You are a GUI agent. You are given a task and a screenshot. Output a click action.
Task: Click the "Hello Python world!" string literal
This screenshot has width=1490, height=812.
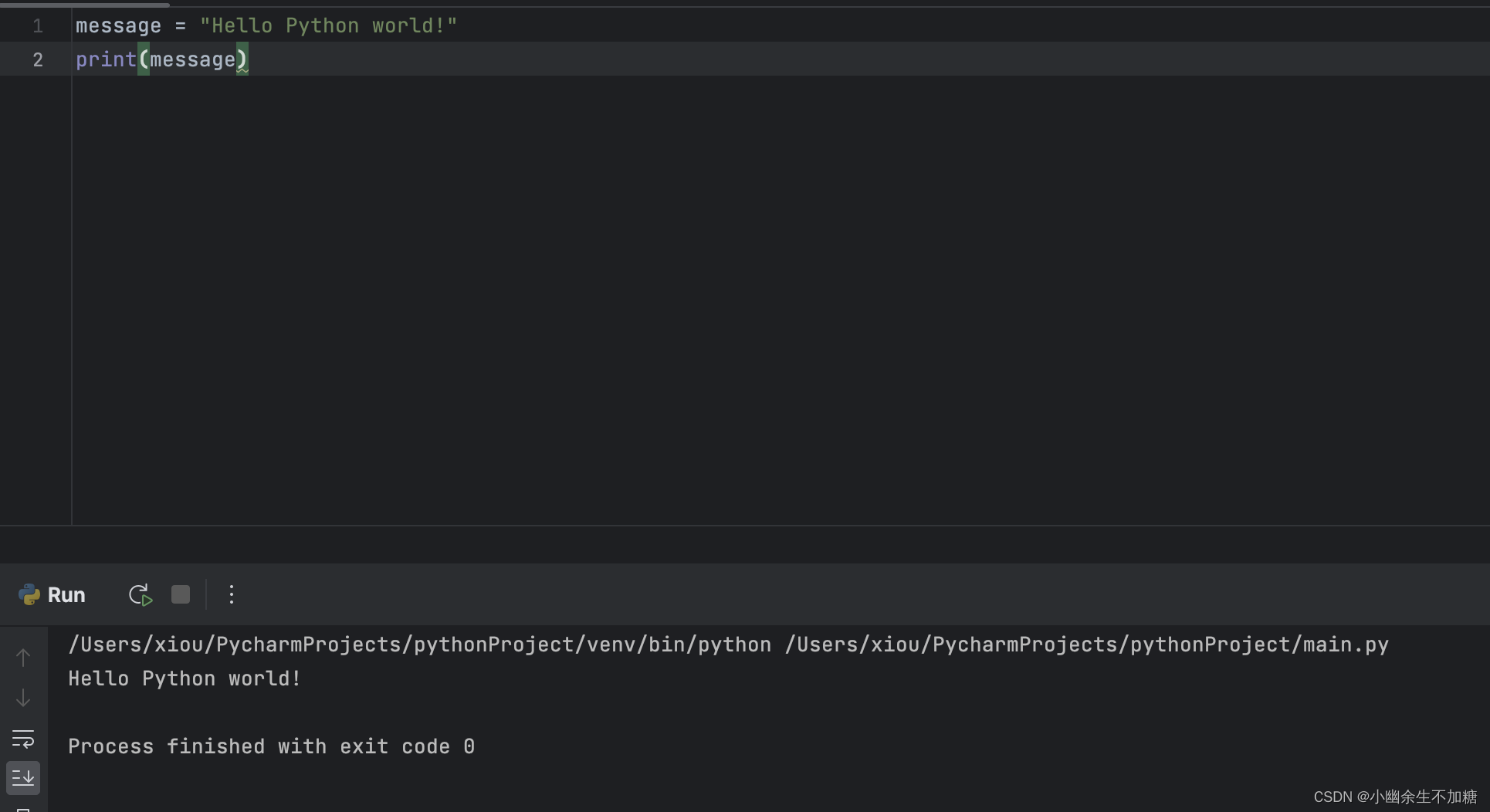click(x=329, y=25)
